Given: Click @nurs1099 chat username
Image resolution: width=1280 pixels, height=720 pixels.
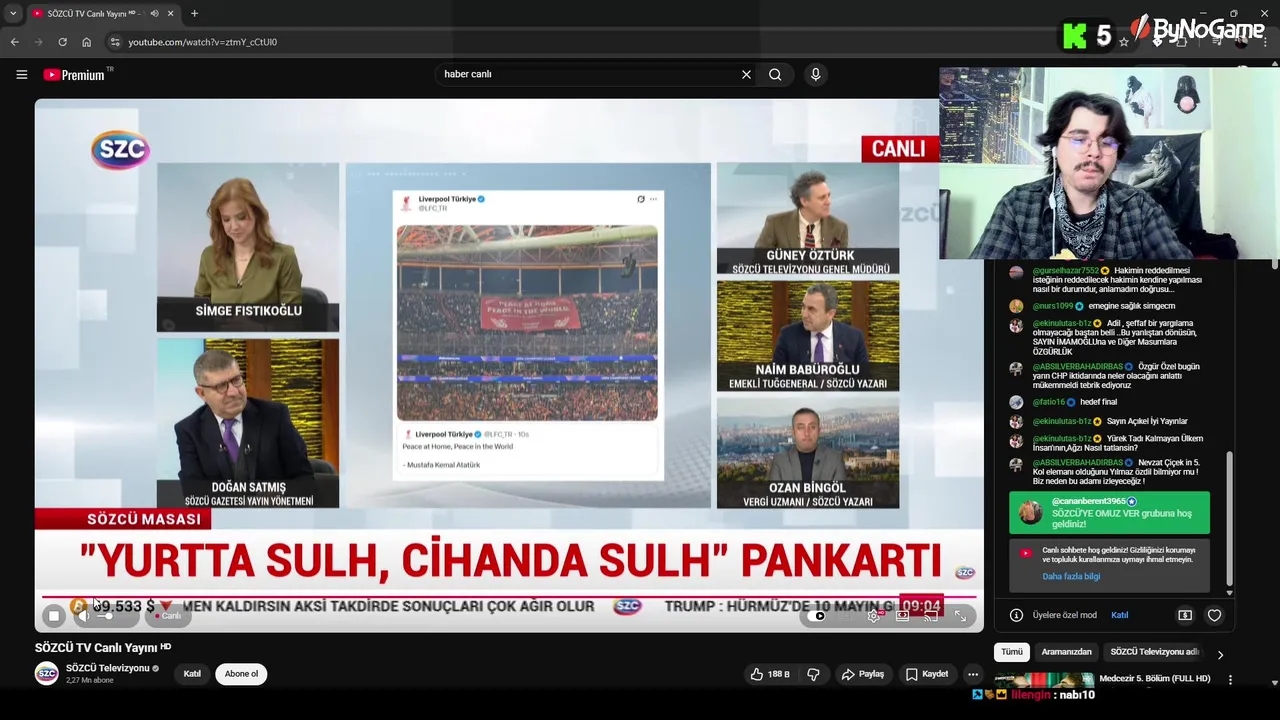Looking at the screenshot, I should [1052, 306].
